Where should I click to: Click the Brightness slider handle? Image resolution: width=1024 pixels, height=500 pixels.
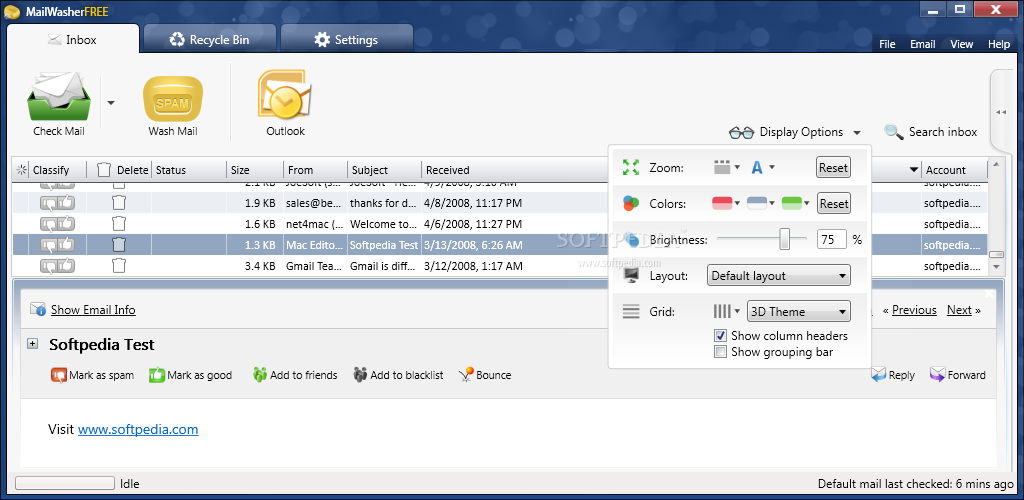pyautogui.click(x=785, y=239)
